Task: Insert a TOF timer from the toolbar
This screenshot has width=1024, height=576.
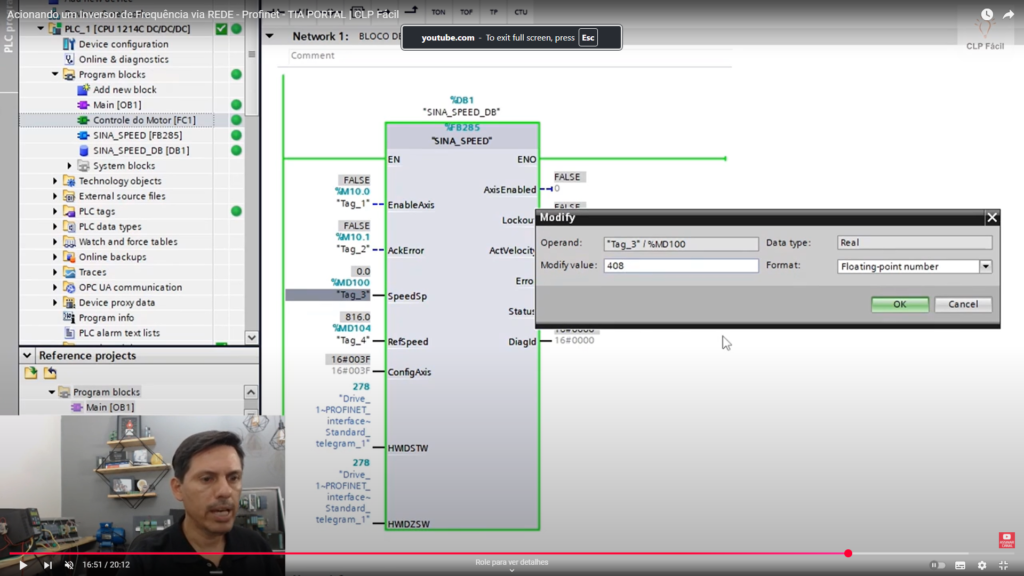Action: tap(466, 12)
